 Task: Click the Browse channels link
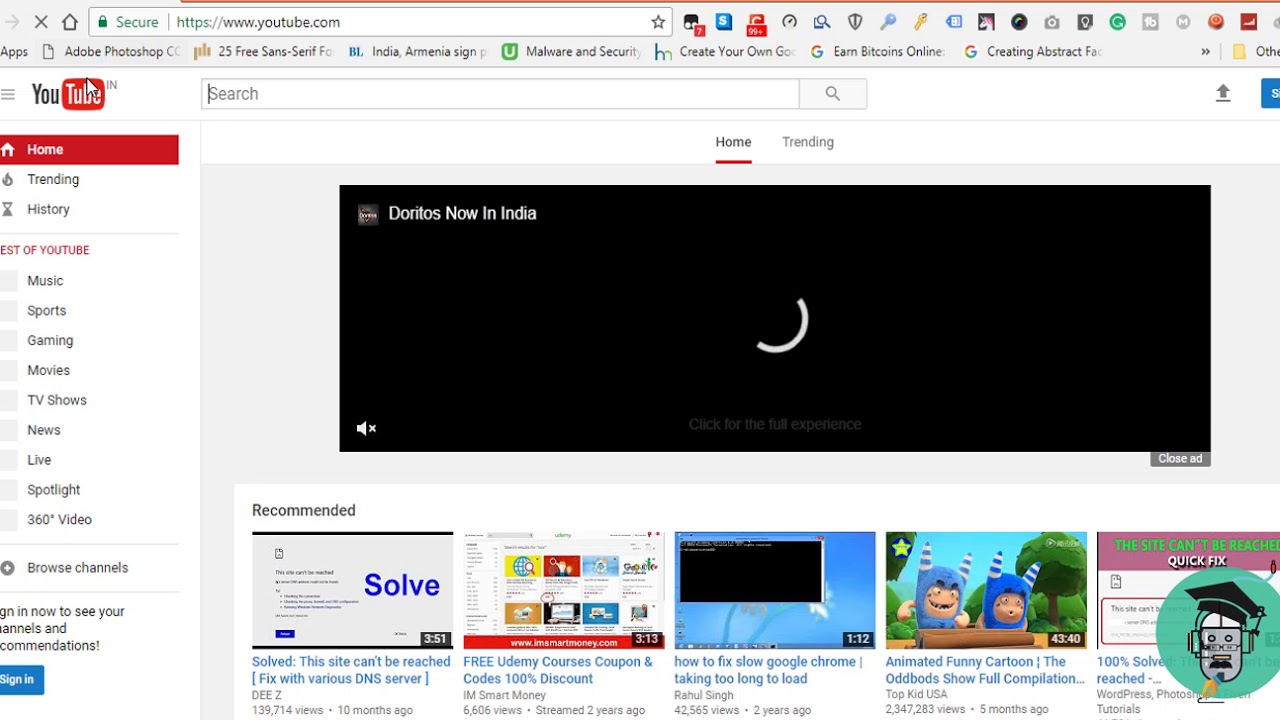click(x=77, y=567)
